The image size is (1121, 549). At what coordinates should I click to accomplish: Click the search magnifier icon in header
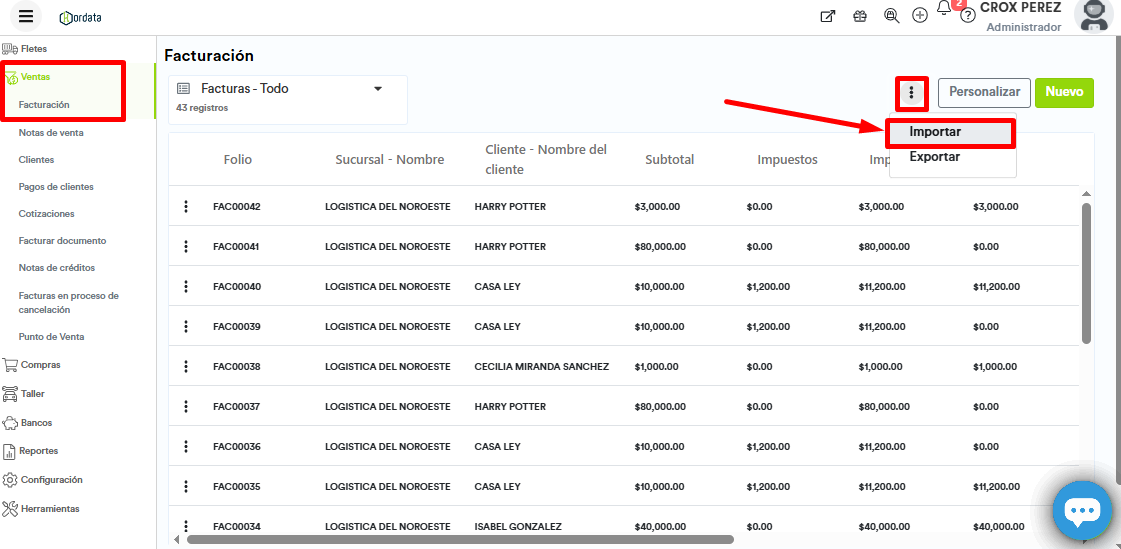click(x=891, y=16)
